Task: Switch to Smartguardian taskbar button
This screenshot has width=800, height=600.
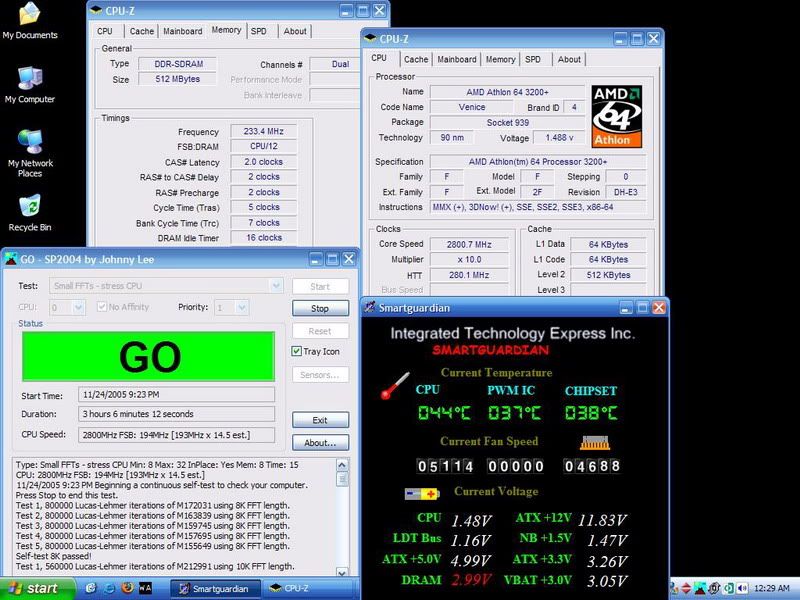Action: pos(215,588)
